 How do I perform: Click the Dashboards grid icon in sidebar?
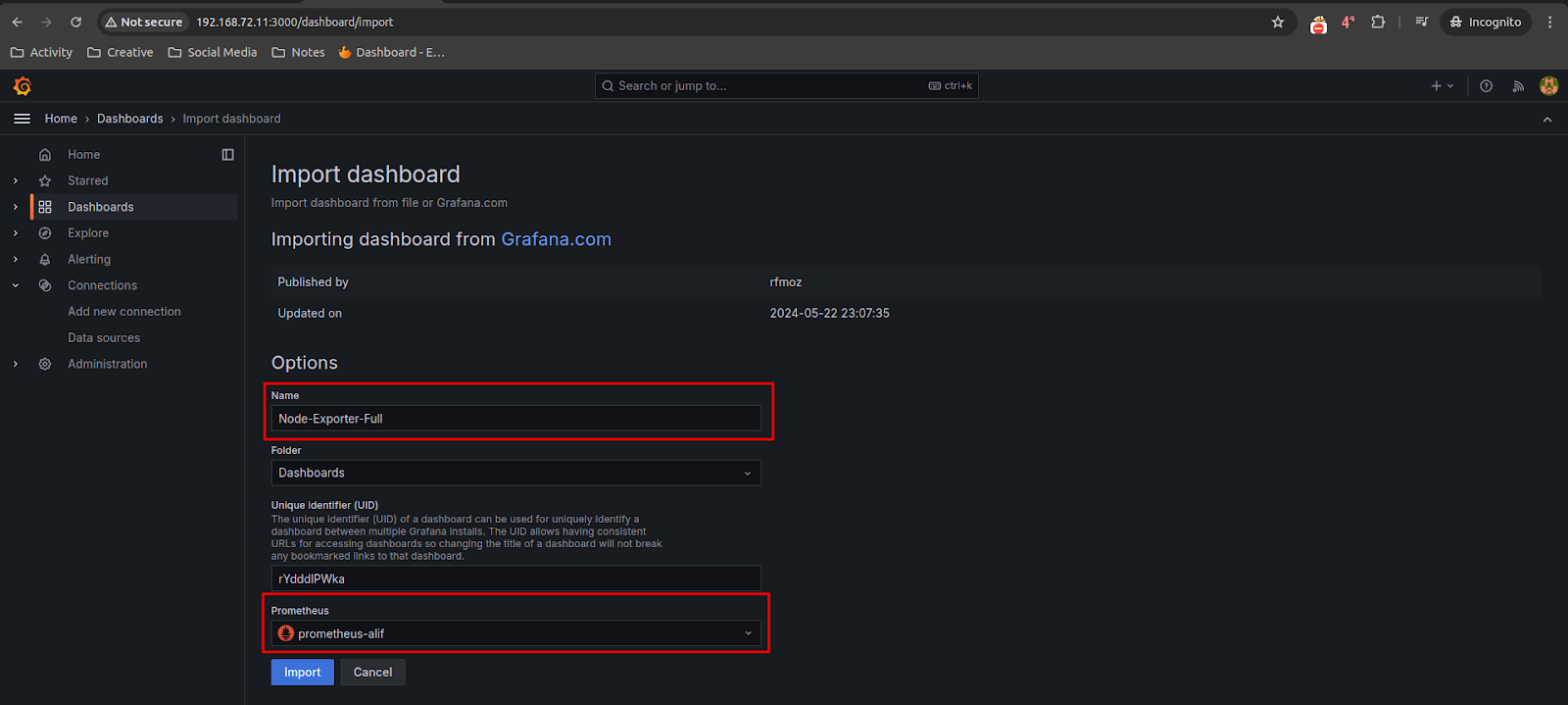tap(45, 207)
